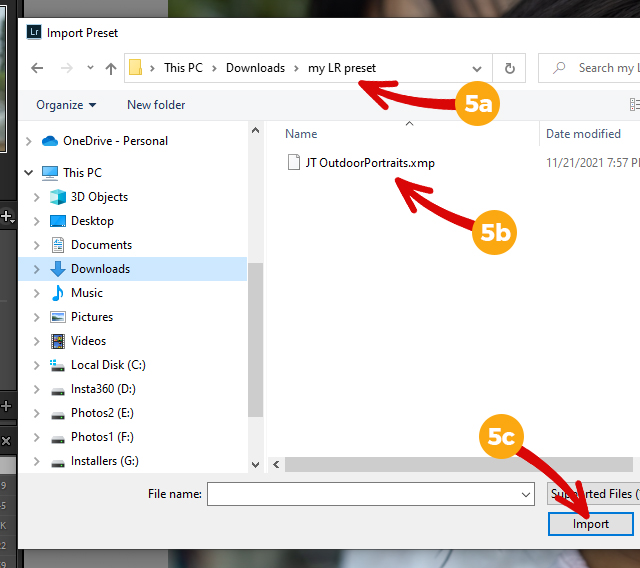Click the Photos2 (E:) drive icon
This screenshot has width=640, height=568.
click(x=58, y=416)
